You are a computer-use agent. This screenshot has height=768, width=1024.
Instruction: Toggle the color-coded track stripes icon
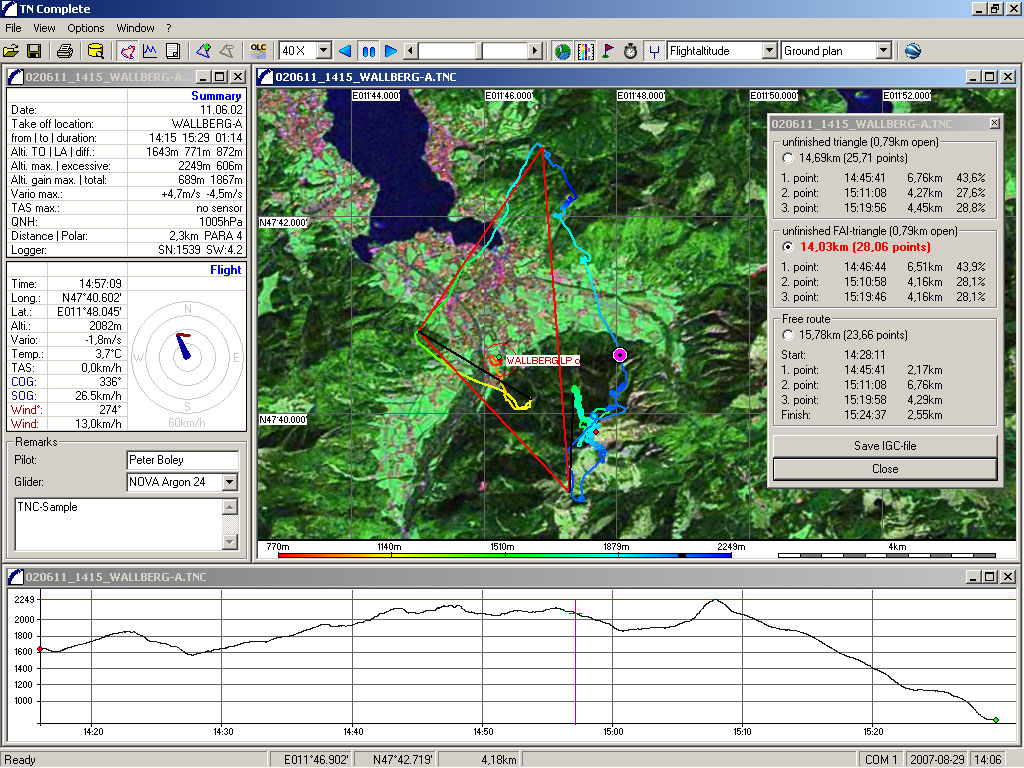click(x=586, y=51)
